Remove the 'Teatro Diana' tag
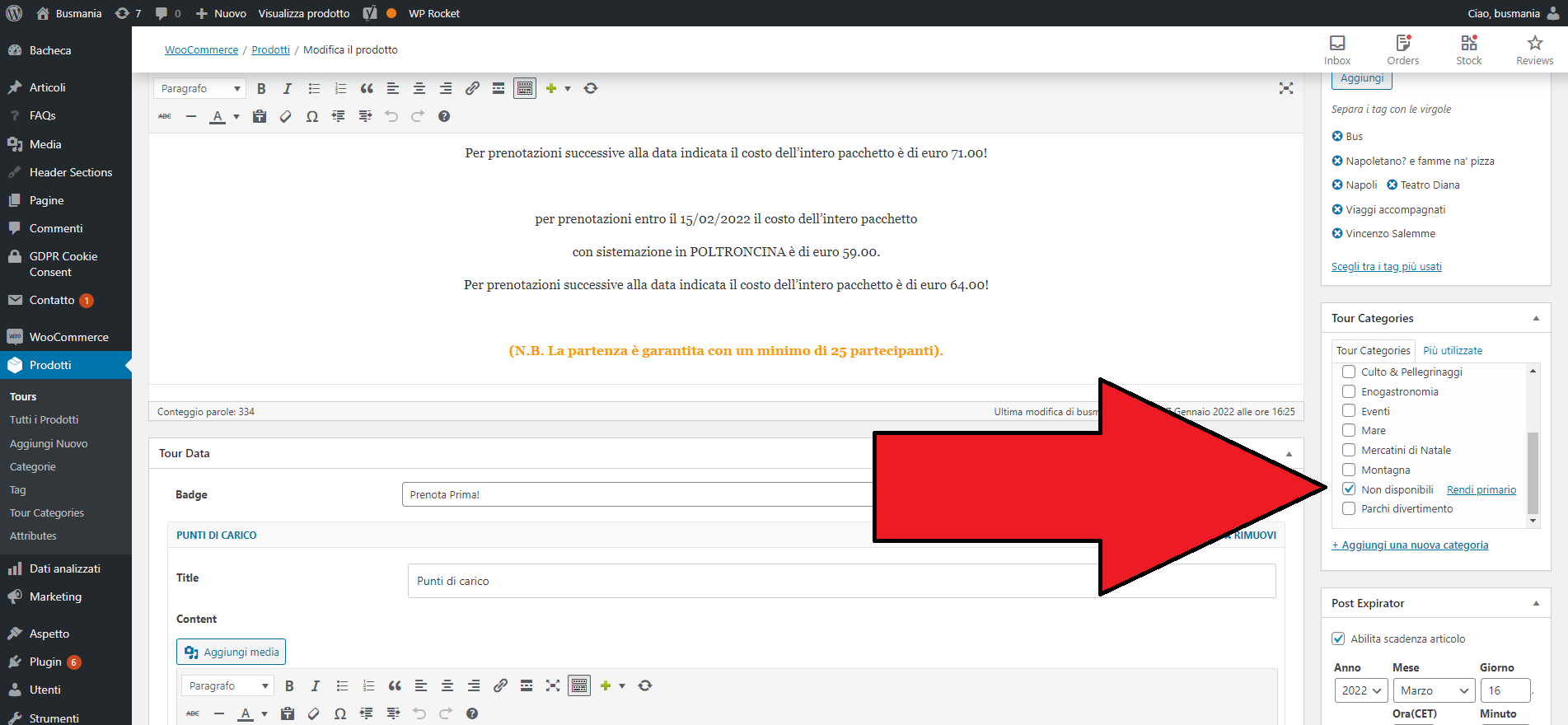 (x=1392, y=185)
